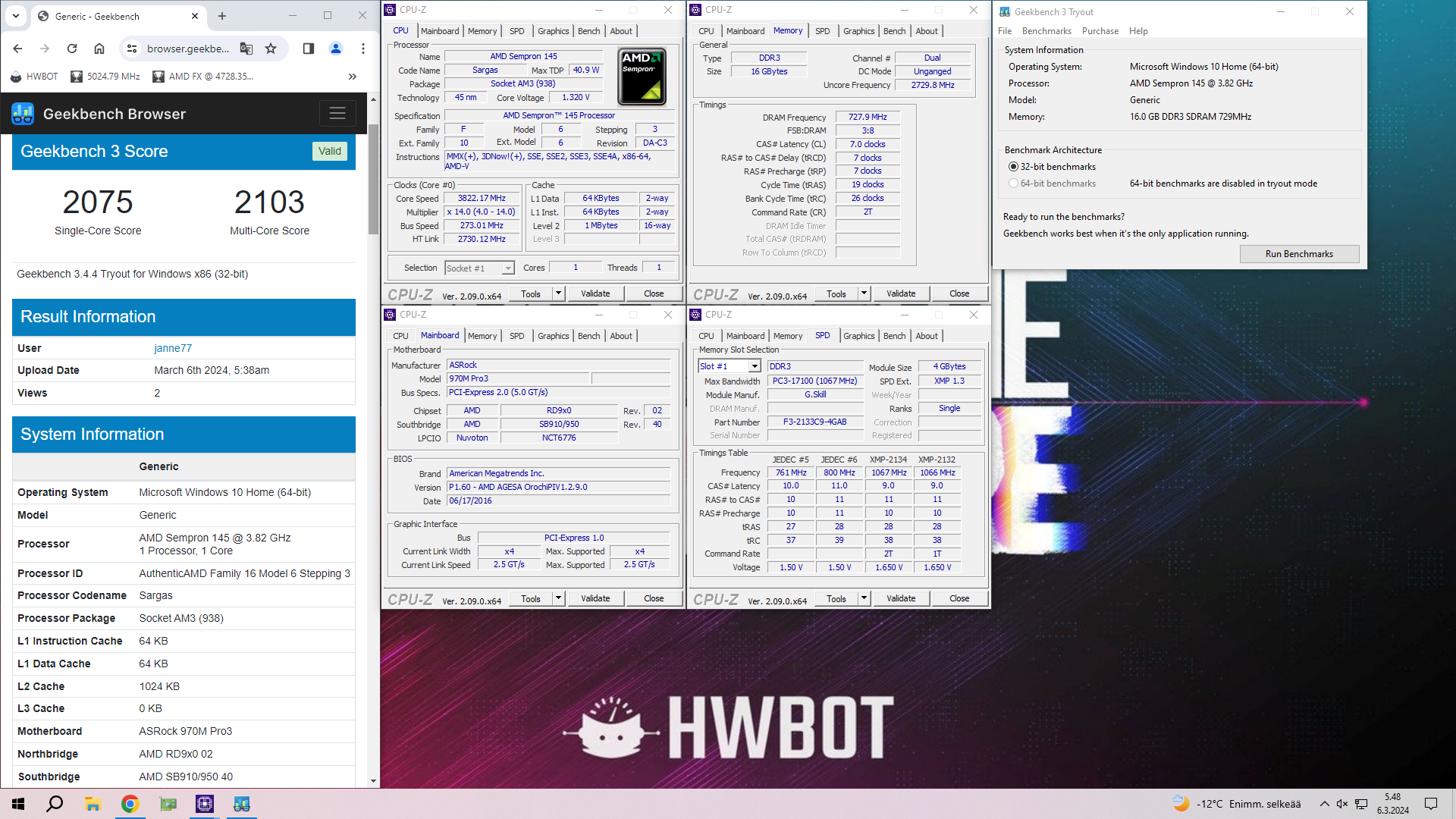Close the Generic - Geekbench tab
This screenshot has height=819, width=1456.
195,16
